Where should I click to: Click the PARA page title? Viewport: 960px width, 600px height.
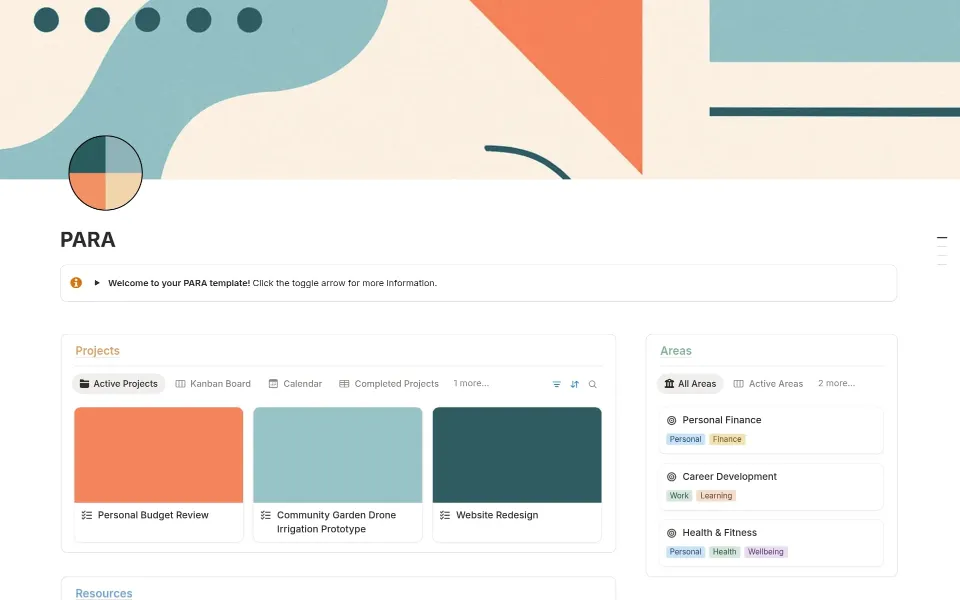pos(88,239)
